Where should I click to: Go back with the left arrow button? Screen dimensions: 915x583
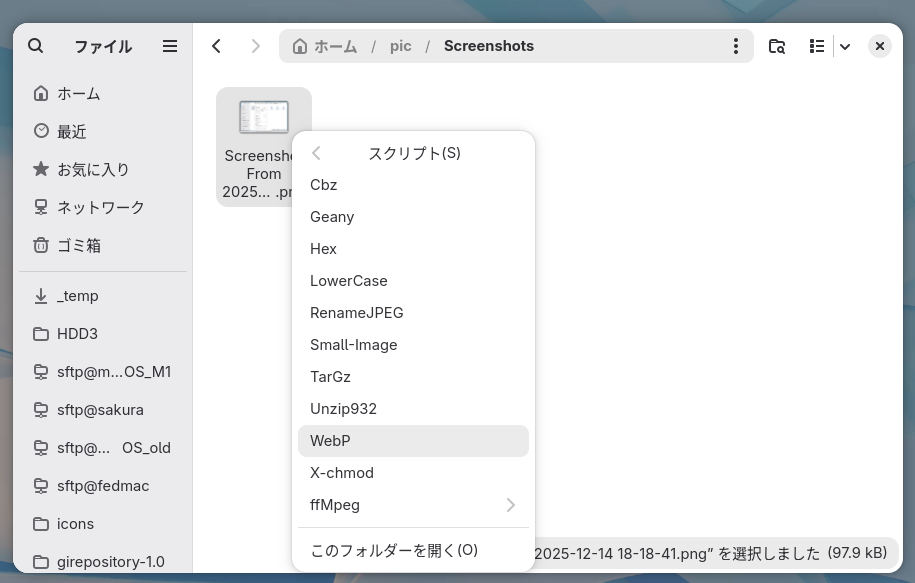[x=217, y=46]
